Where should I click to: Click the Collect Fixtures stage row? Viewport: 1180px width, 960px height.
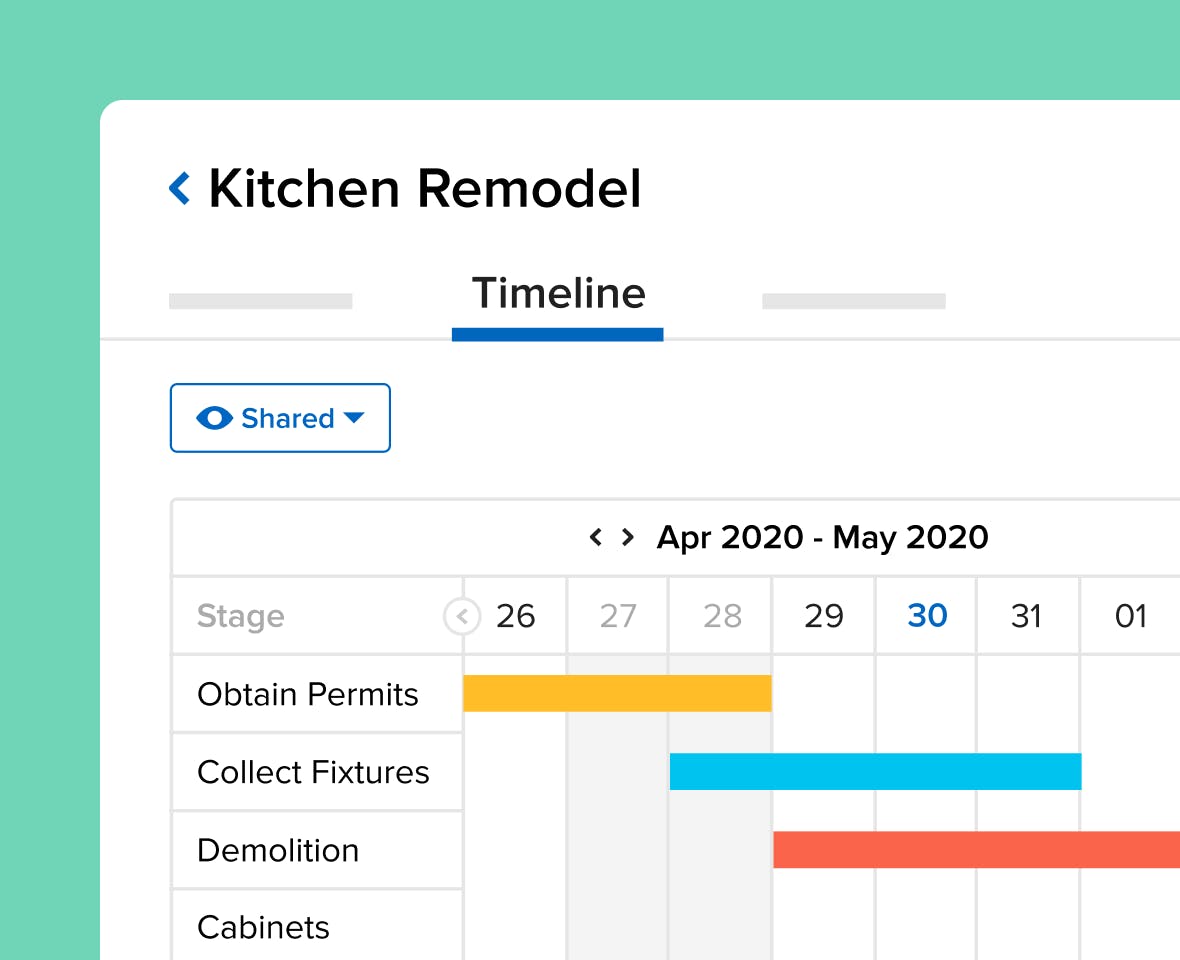(317, 772)
